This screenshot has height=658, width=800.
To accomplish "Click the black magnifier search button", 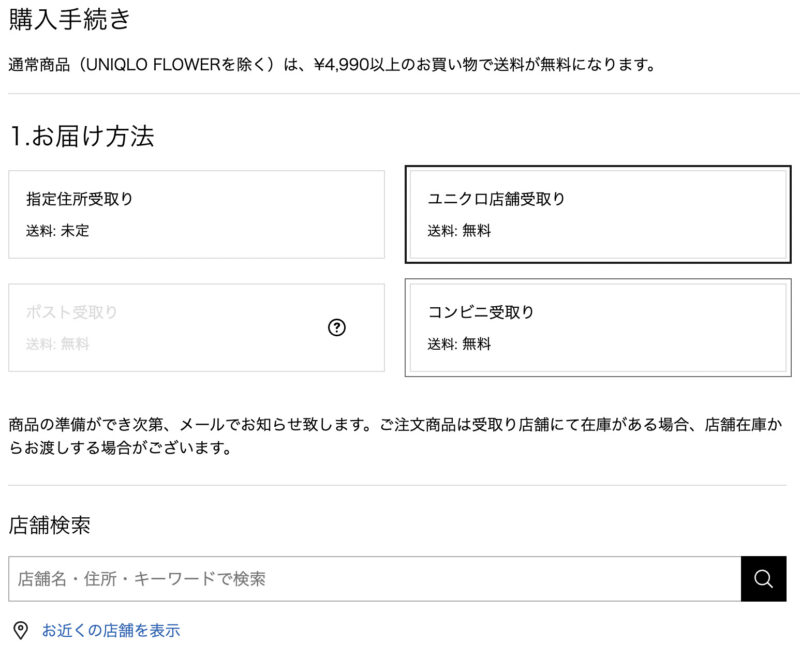I will tap(763, 578).
